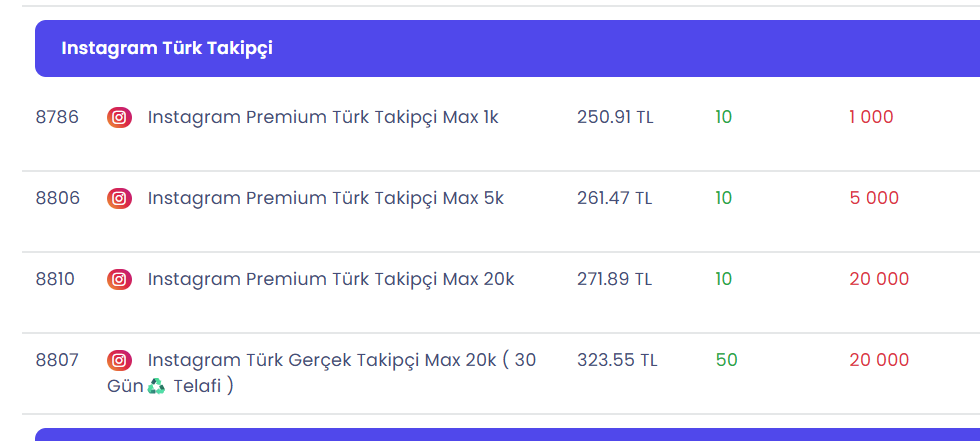Click Instagram icon for service 8810
Image resolution: width=980 pixels, height=441 pixels.
click(x=119, y=279)
